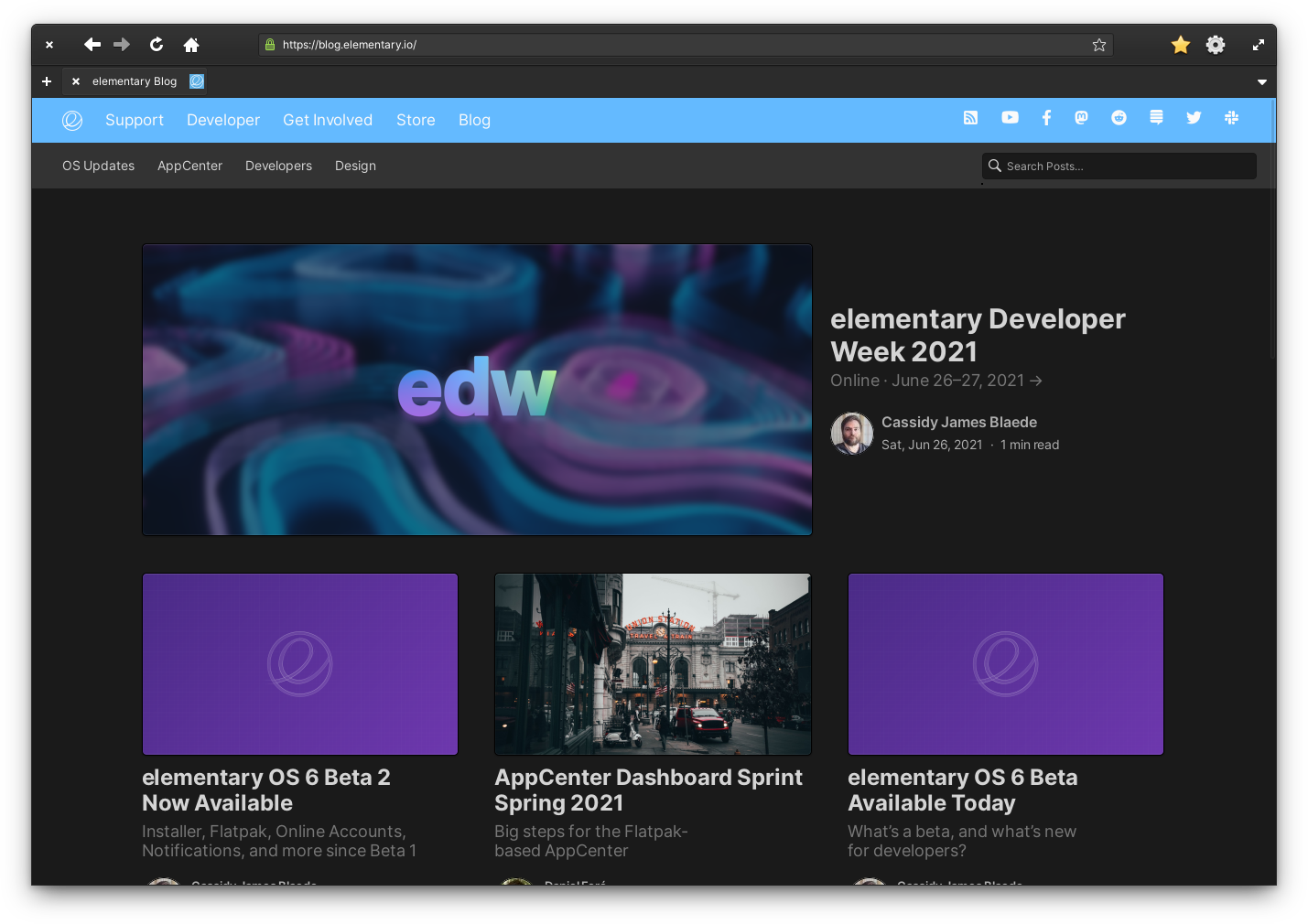Click inside the Search Posts field
This screenshot has width=1308, height=924.
point(1119,166)
